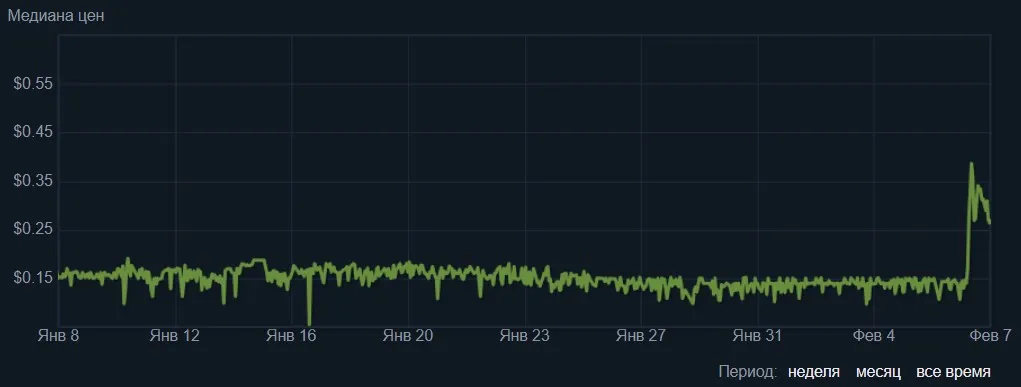This screenshot has height=387, width=1021.
Task: Click the "Янв 16" date label
Action: tap(291, 336)
